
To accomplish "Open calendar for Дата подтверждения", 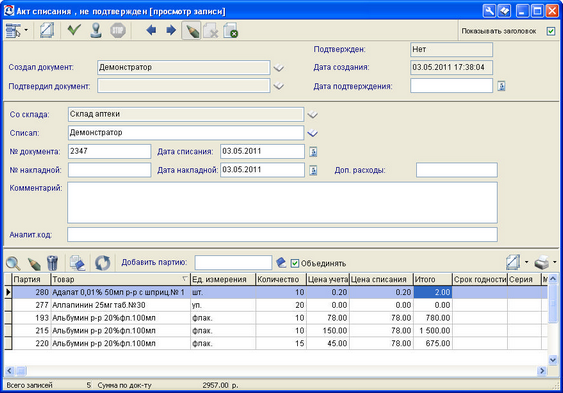I will click(502, 86).
